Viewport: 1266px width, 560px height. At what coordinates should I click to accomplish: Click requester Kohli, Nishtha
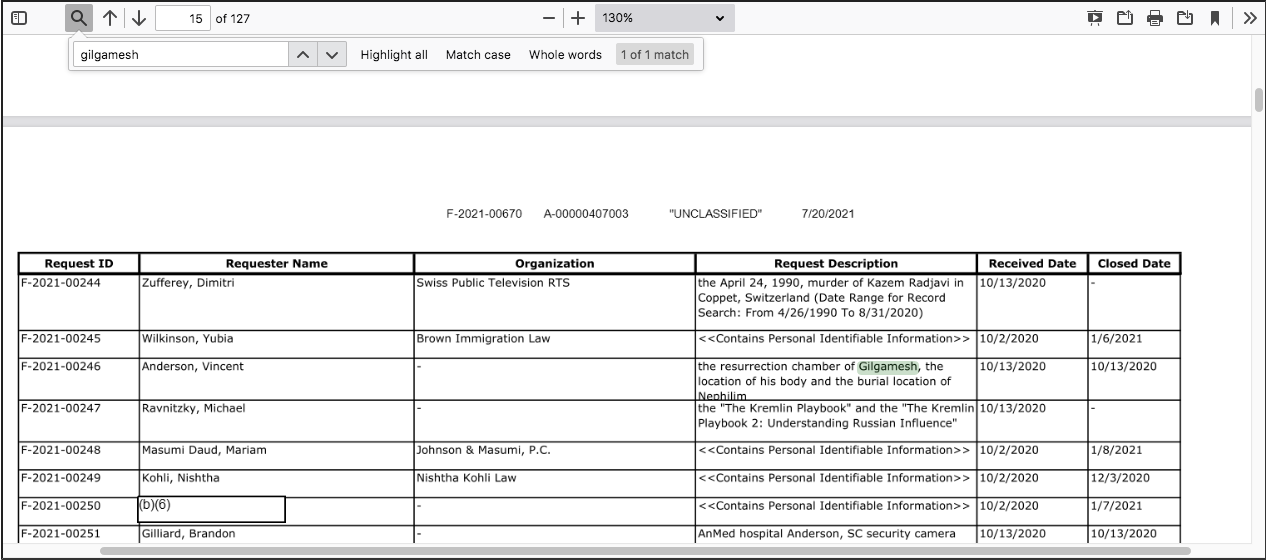click(180, 478)
